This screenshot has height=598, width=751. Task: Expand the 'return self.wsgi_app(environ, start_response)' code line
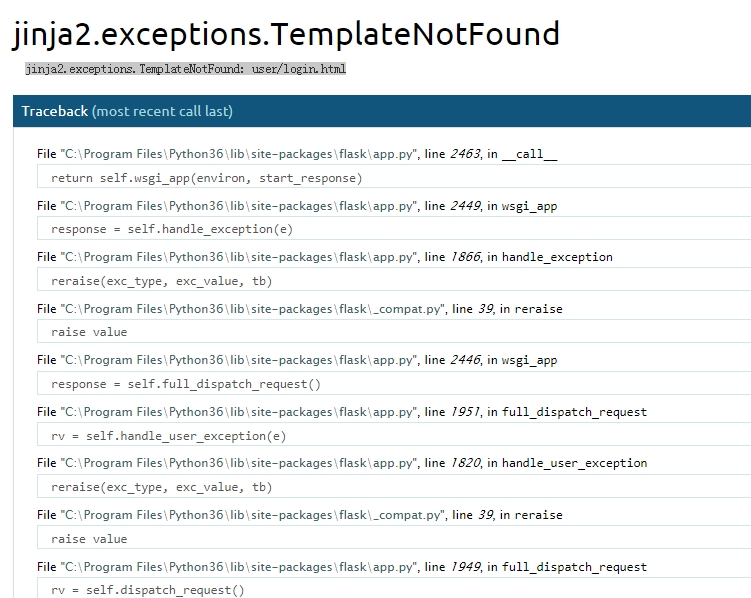point(207,178)
